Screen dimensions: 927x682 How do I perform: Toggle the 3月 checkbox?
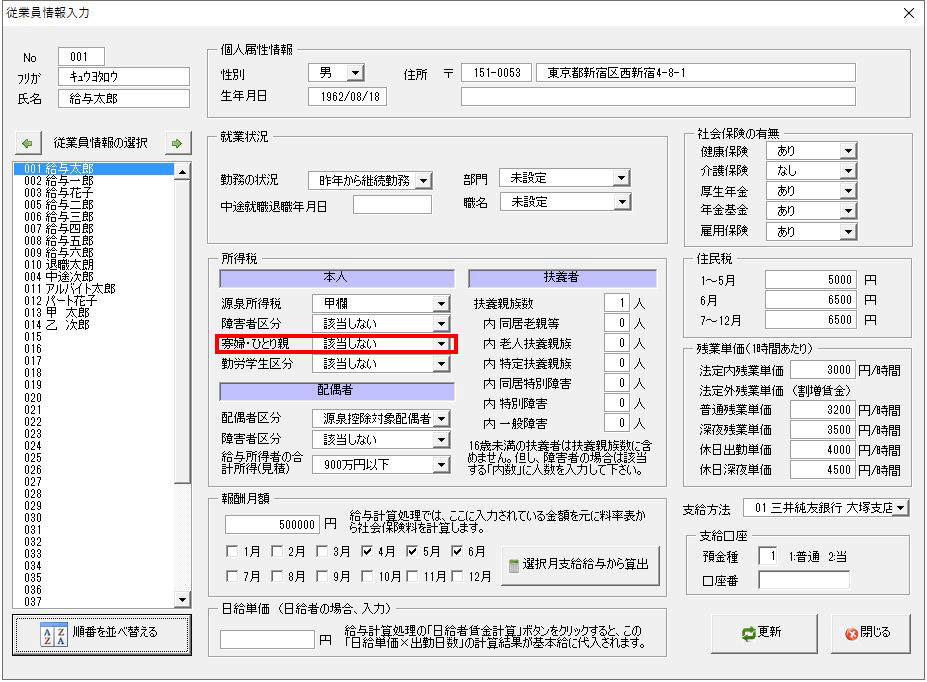(x=322, y=551)
